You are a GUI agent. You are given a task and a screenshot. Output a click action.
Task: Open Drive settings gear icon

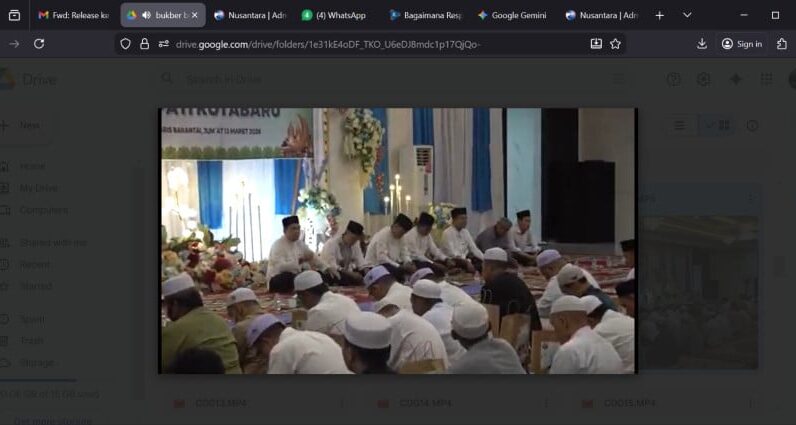pyautogui.click(x=704, y=80)
